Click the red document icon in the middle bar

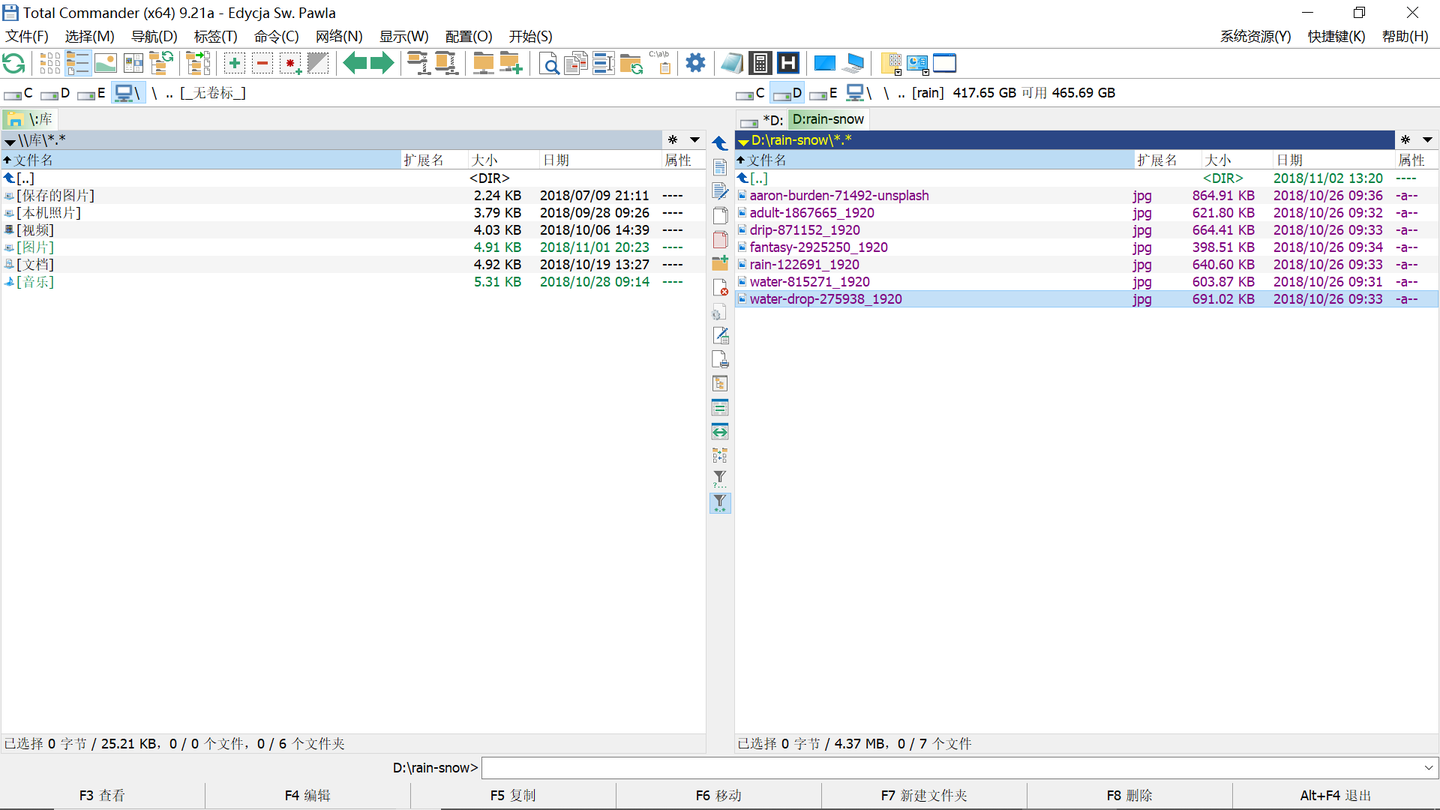point(720,240)
